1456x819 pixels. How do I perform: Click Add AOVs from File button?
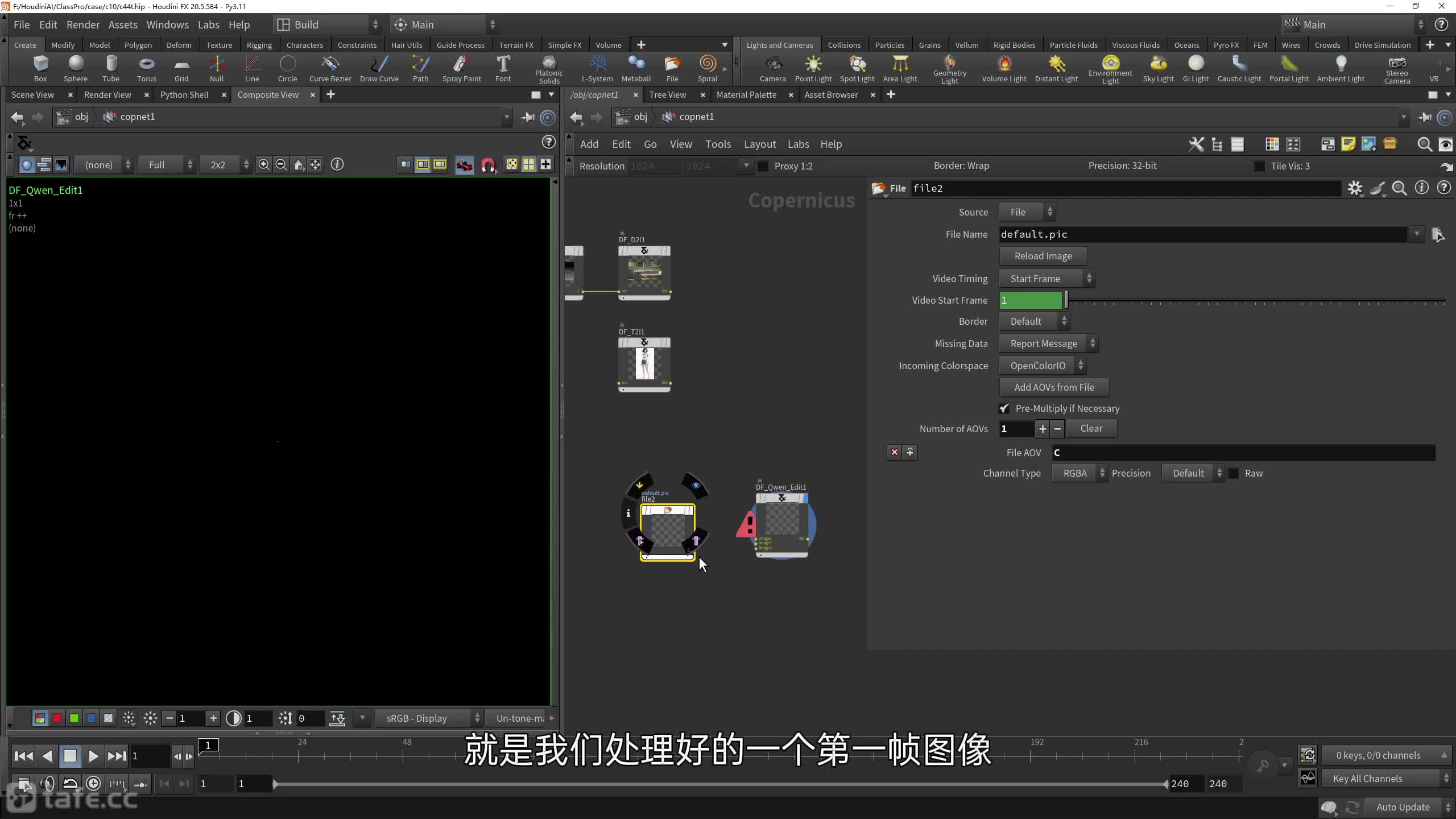(x=1053, y=387)
